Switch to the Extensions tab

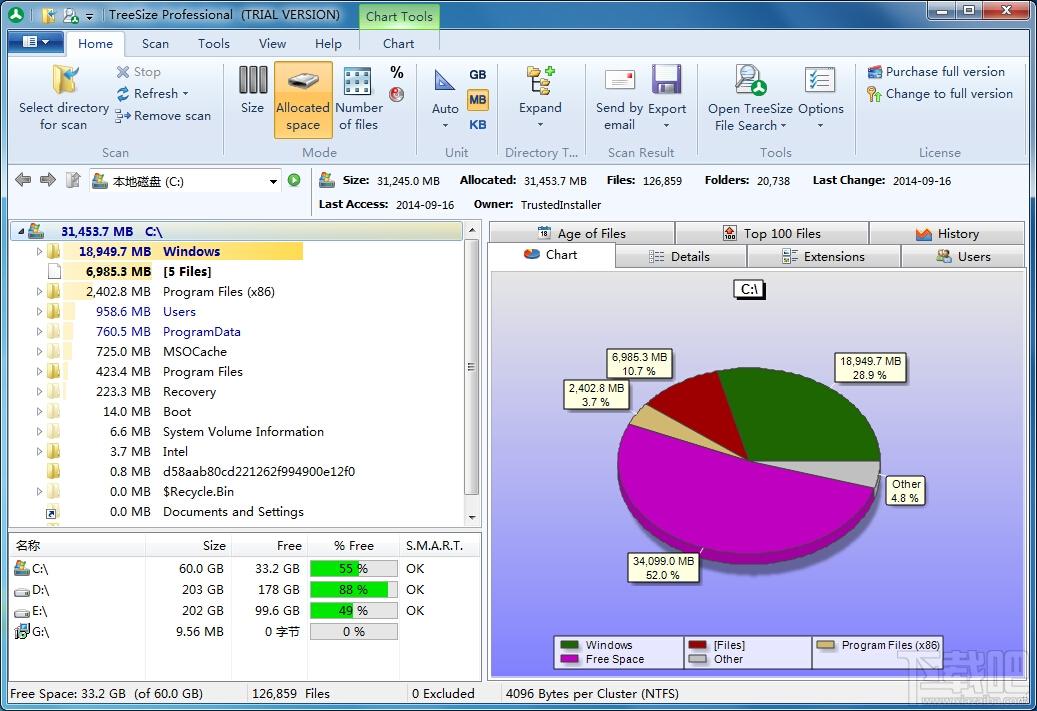click(x=823, y=257)
